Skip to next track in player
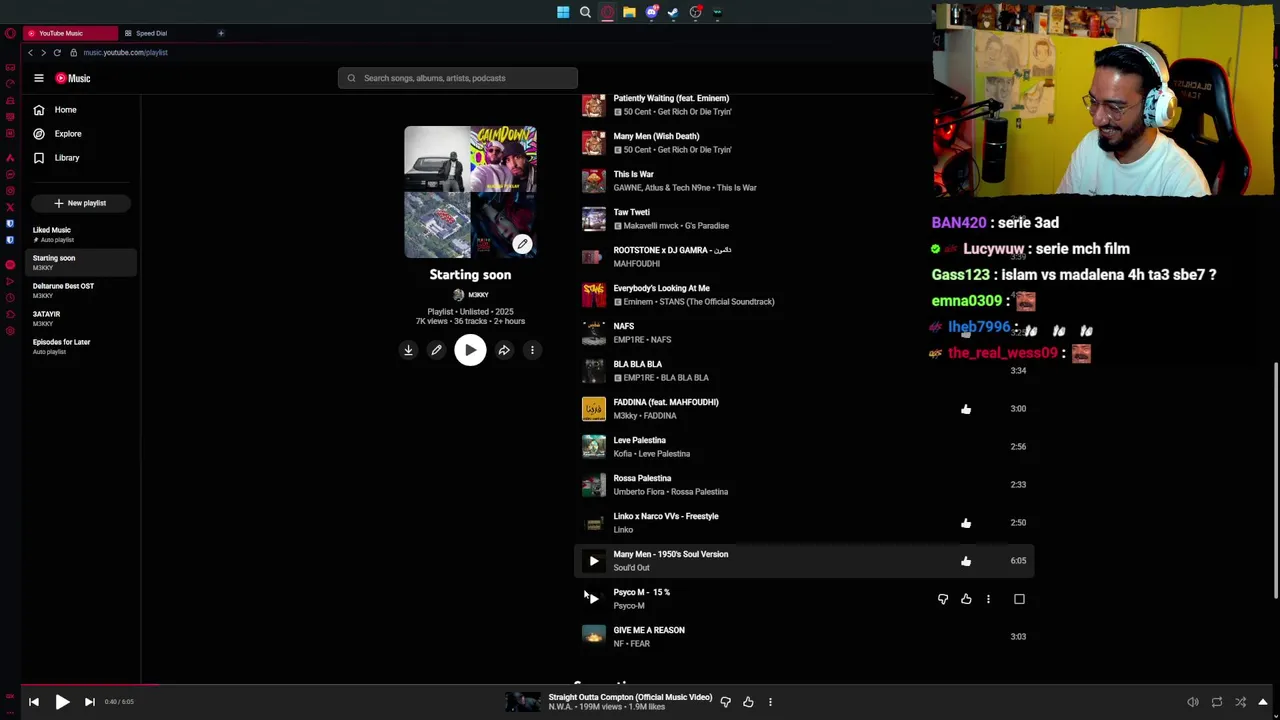This screenshot has width=1280, height=720. click(x=90, y=702)
